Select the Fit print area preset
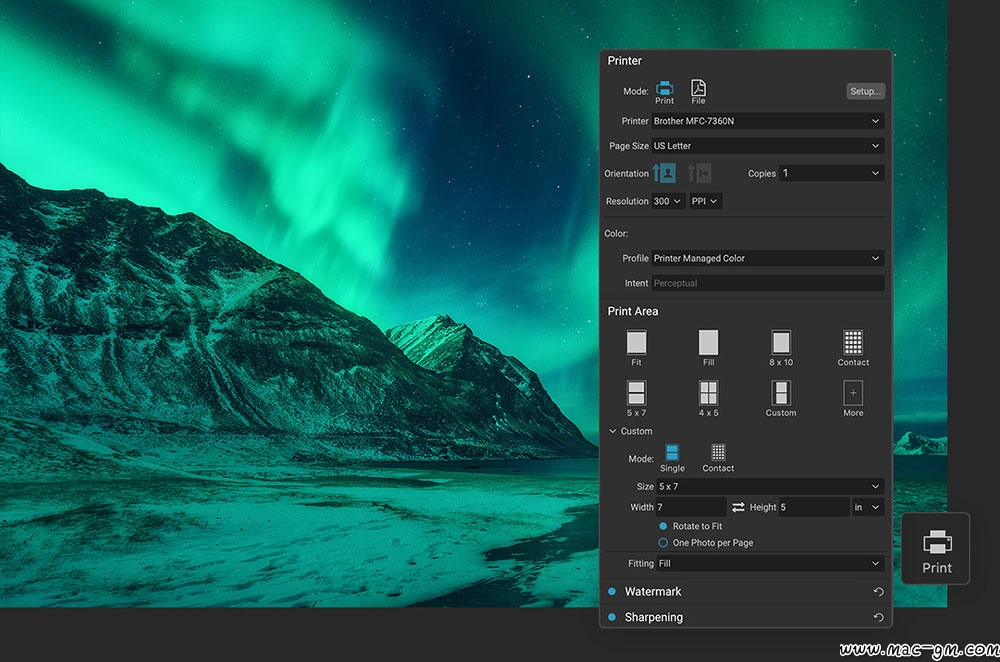1000x662 pixels. pos(636,348)
